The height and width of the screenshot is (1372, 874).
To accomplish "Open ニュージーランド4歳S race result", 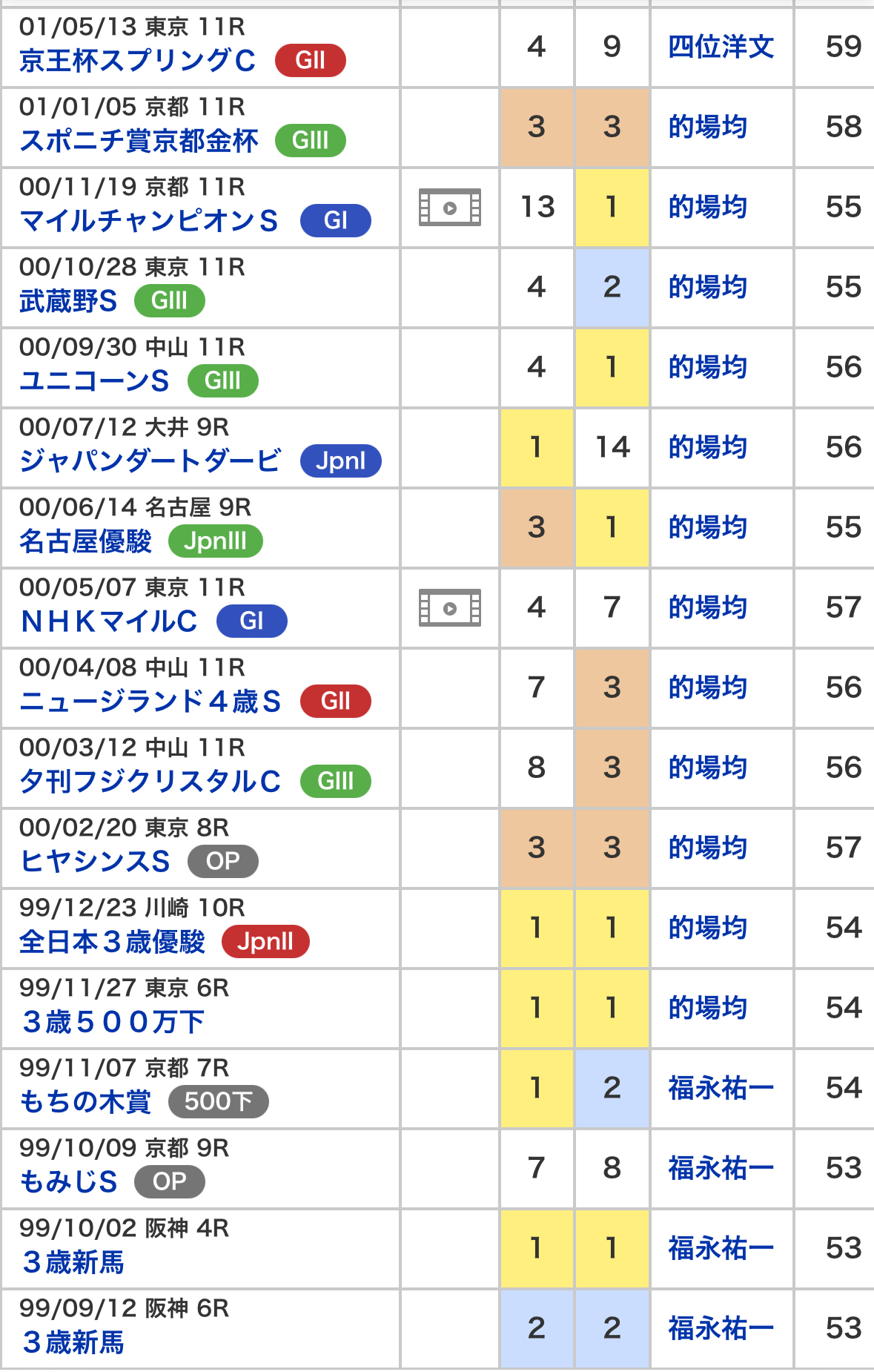I will coord(150,702).
